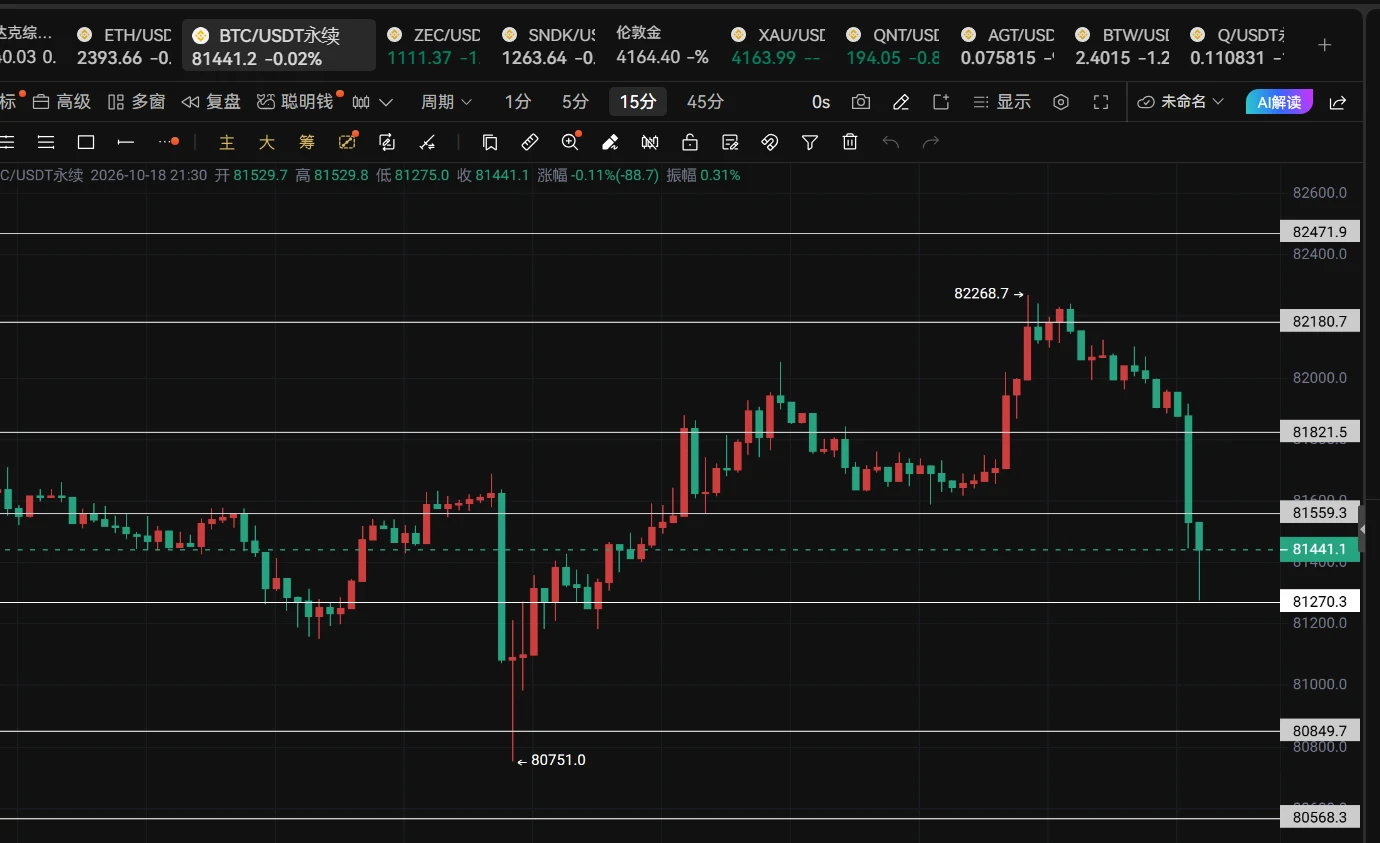1380x843 pixels.
Task: Select the 45分 timeframe
Action: 705,102
